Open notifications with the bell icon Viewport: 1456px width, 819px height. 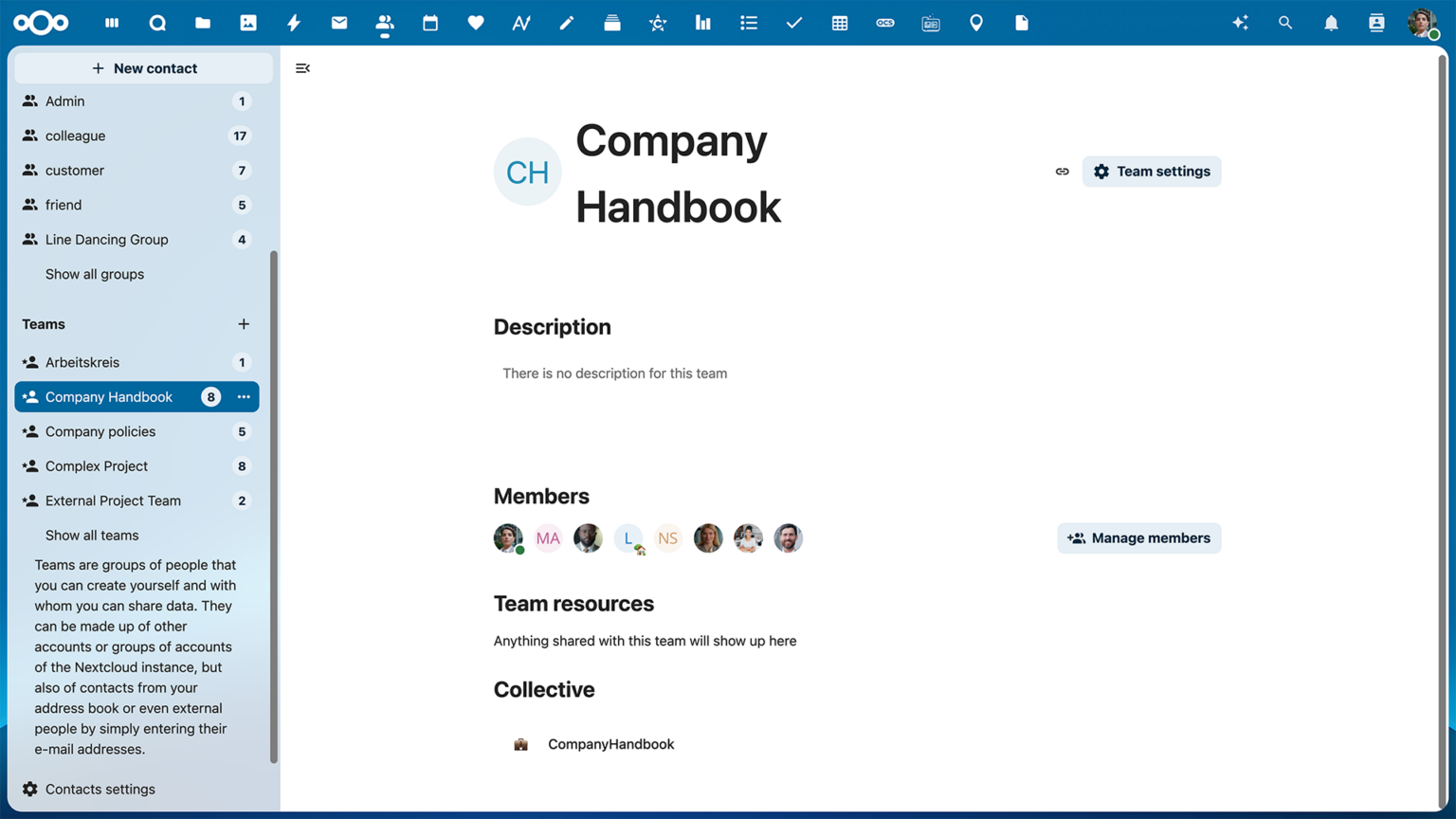click(1331, 23)
